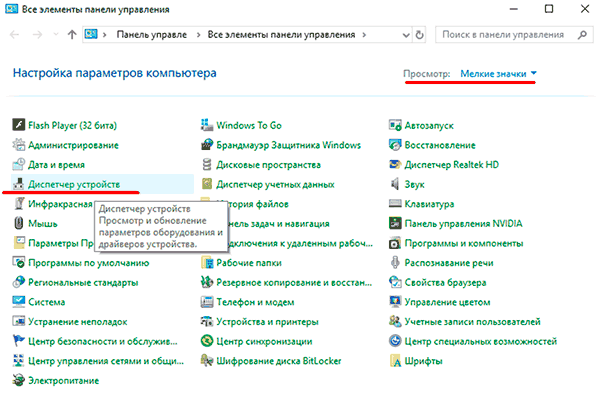Click the Брандмауэр Защитника Windows icon
This screenshot has height=396, width=600.
click(207, 145)
